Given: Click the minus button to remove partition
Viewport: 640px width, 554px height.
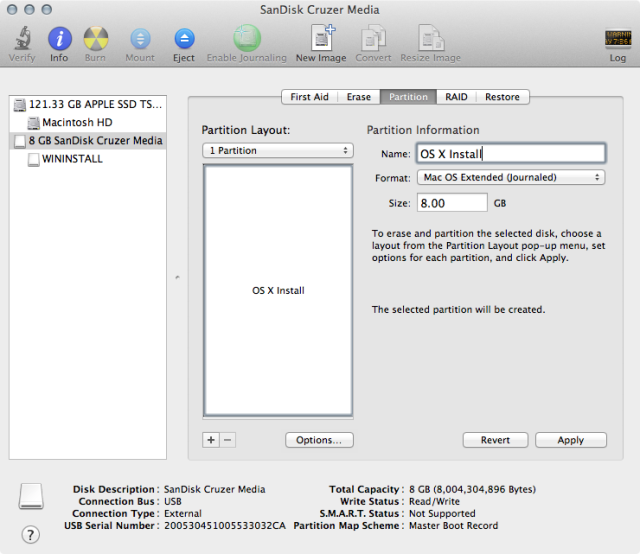Looking at the screenshot, I should point(228,440).
